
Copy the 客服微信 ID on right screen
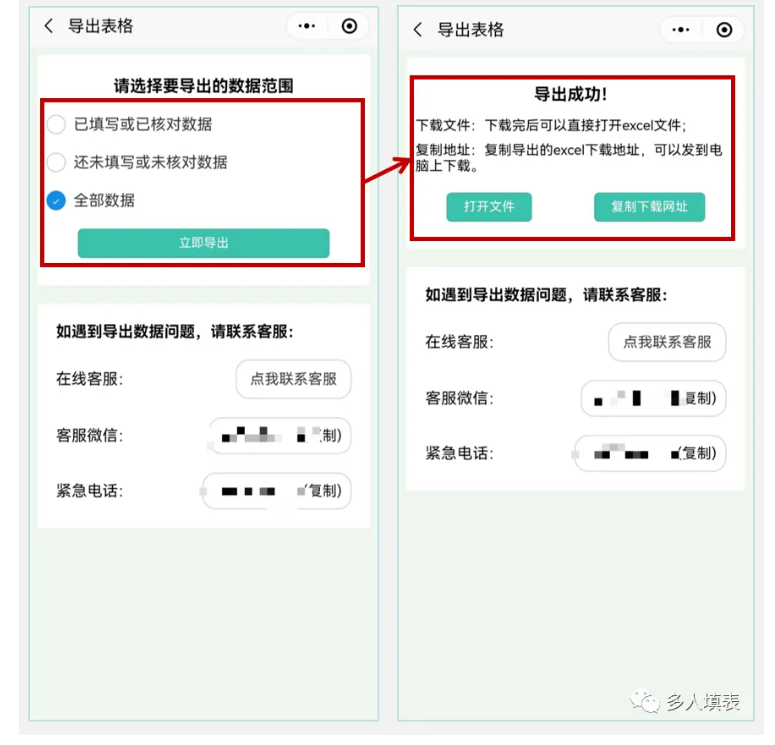coord(653,398)
